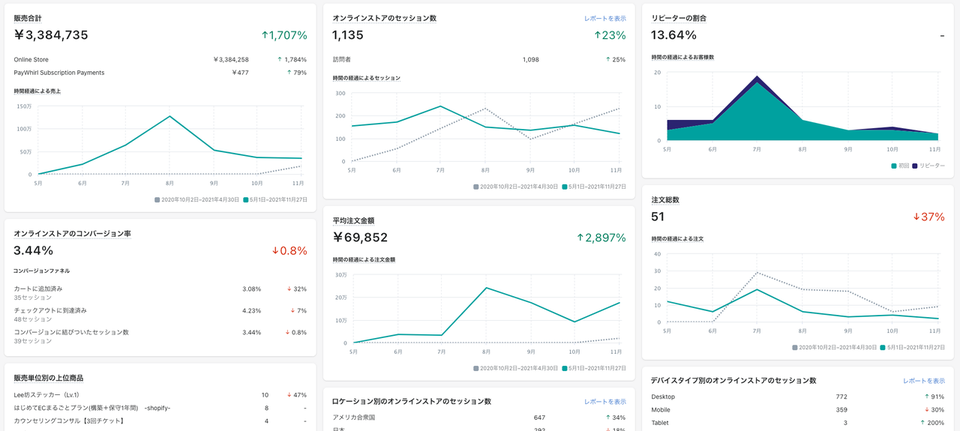The width and height of the screenshot is (960, 431).
Task: Open the オンラインストアのセッション数 card title
Action: 384,19
